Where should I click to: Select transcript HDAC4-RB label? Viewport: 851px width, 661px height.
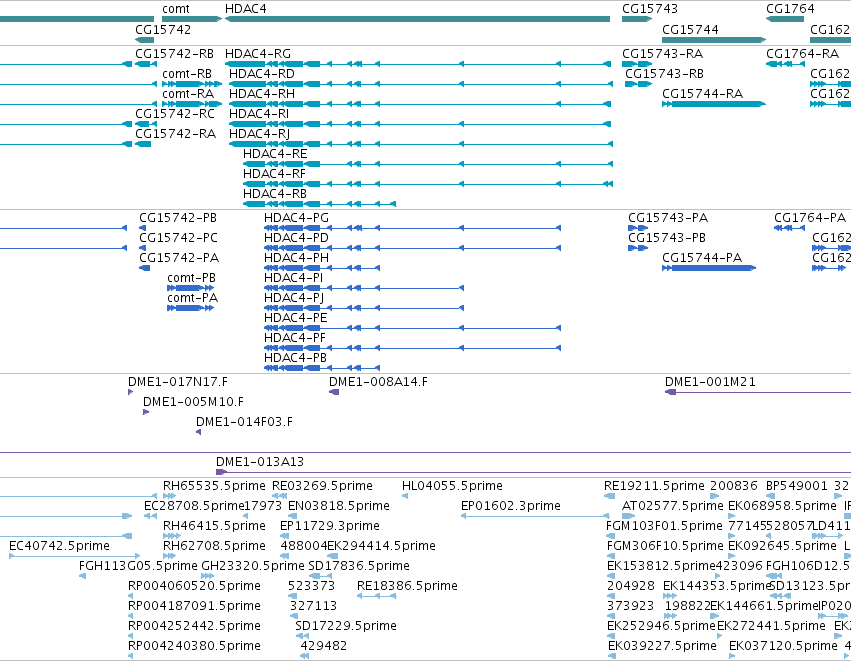coord(275,194)
